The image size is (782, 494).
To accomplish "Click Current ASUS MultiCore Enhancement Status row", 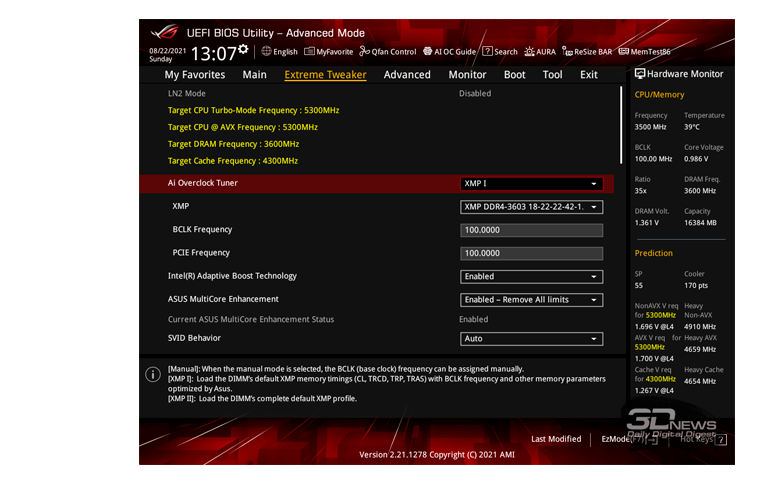I will [379, 320].
